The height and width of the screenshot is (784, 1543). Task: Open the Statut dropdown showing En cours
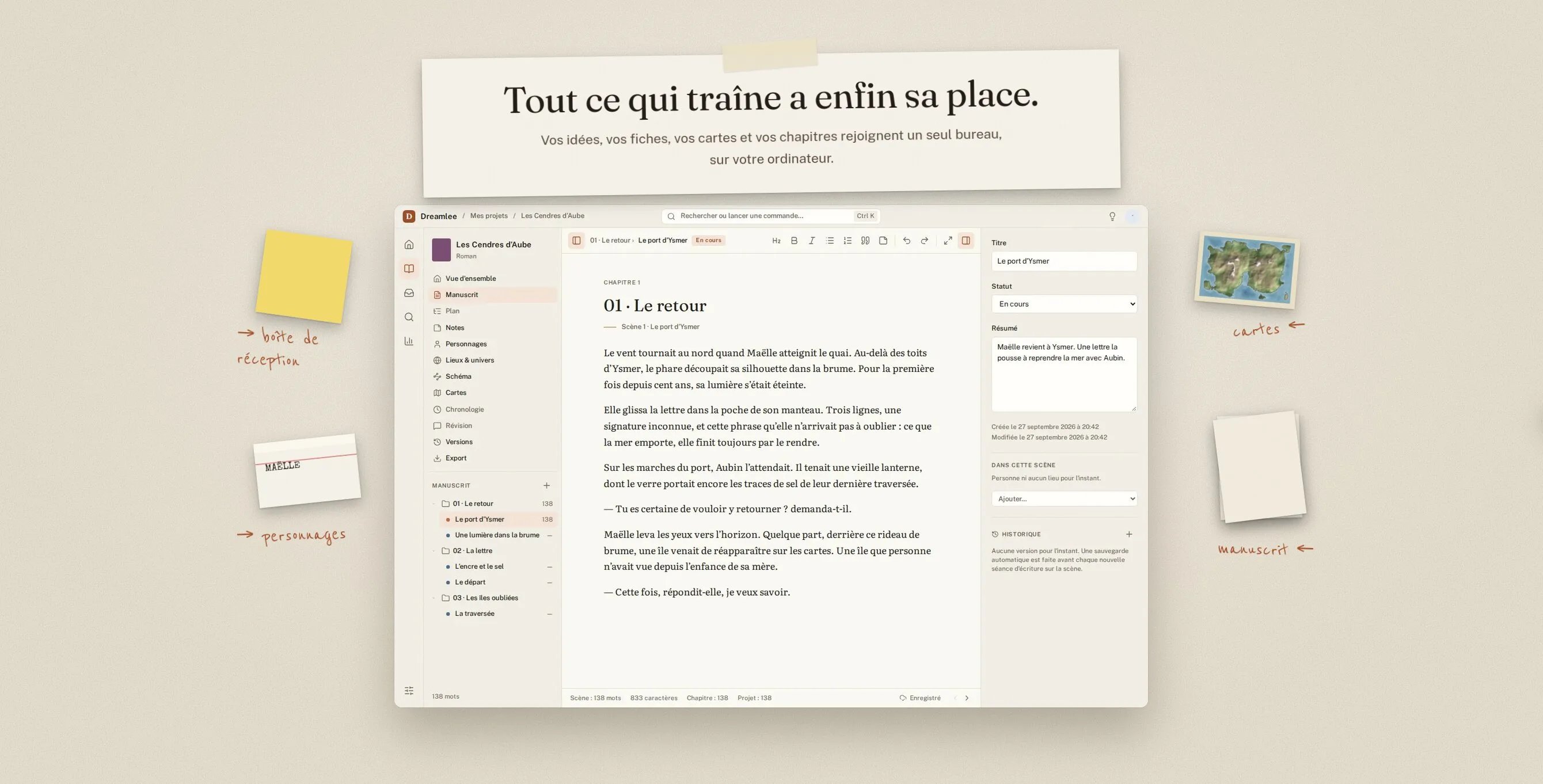(1064, 304)
